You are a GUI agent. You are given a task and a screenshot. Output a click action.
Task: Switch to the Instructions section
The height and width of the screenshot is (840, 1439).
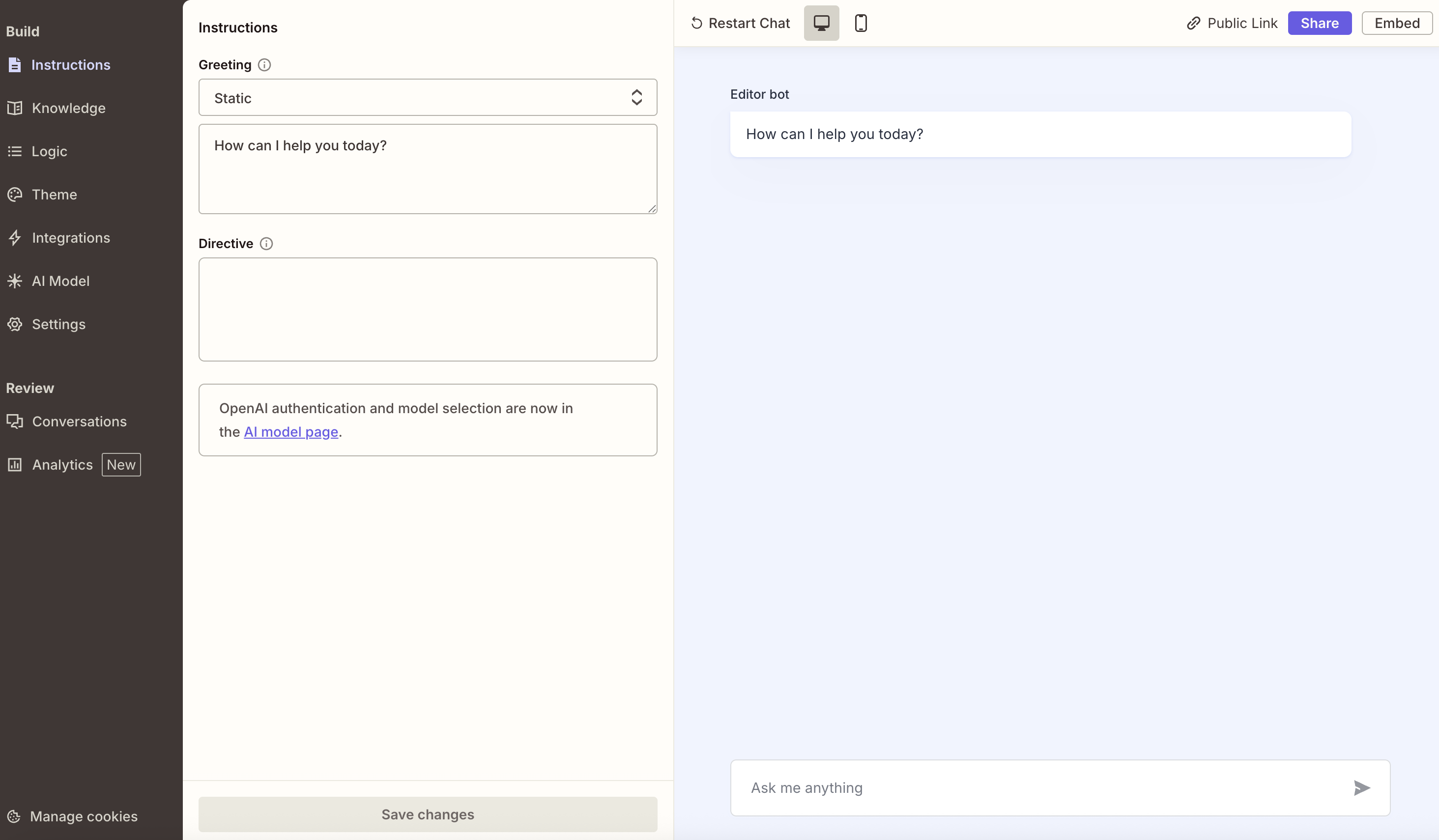click(x=71, y=64)
